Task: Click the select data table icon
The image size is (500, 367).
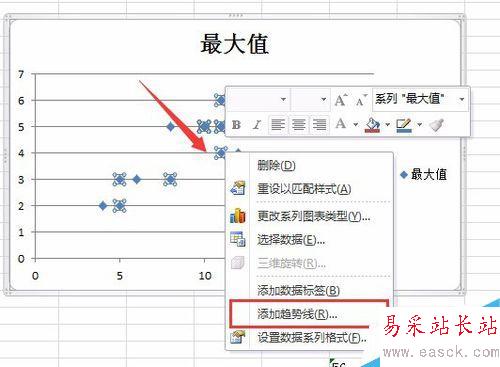Action: click(238, 239)
